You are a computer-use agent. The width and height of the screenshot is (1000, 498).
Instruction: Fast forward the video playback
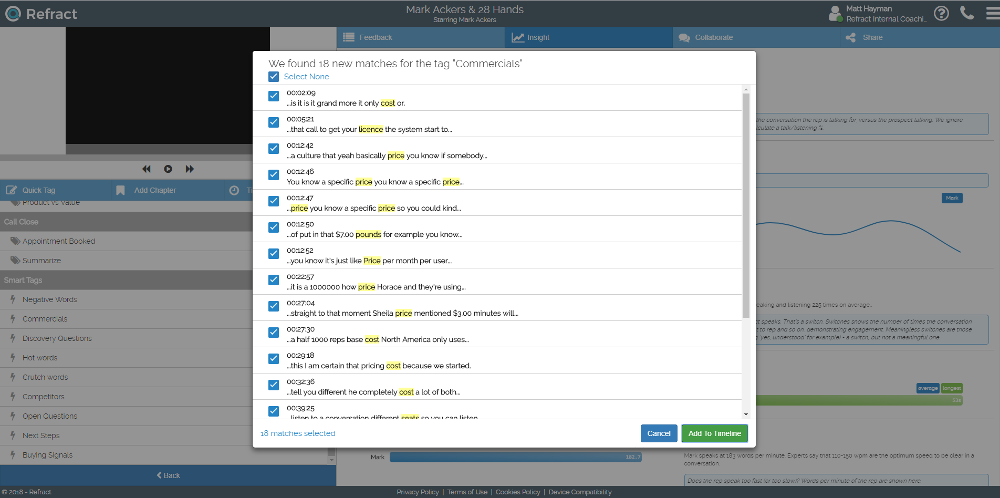tap(189, 169)
